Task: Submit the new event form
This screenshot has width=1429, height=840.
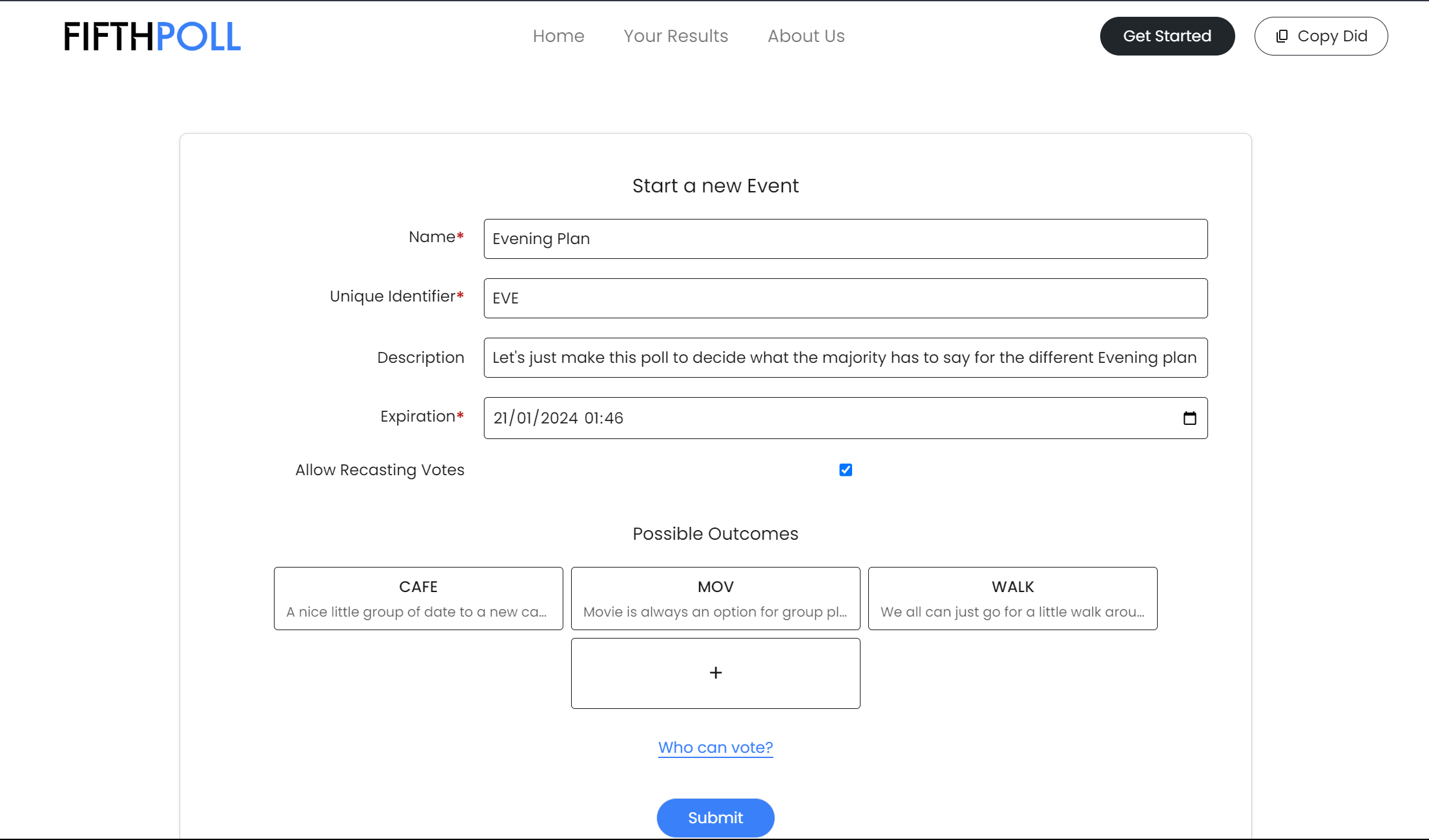Action: click(x=715, y=817)
